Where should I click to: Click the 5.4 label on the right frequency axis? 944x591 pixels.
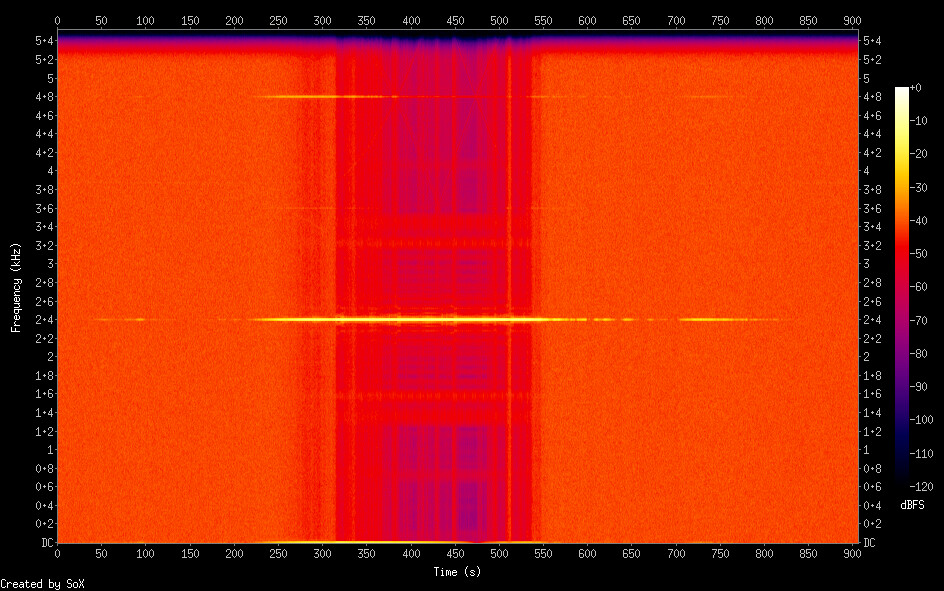tap(870, 40)
